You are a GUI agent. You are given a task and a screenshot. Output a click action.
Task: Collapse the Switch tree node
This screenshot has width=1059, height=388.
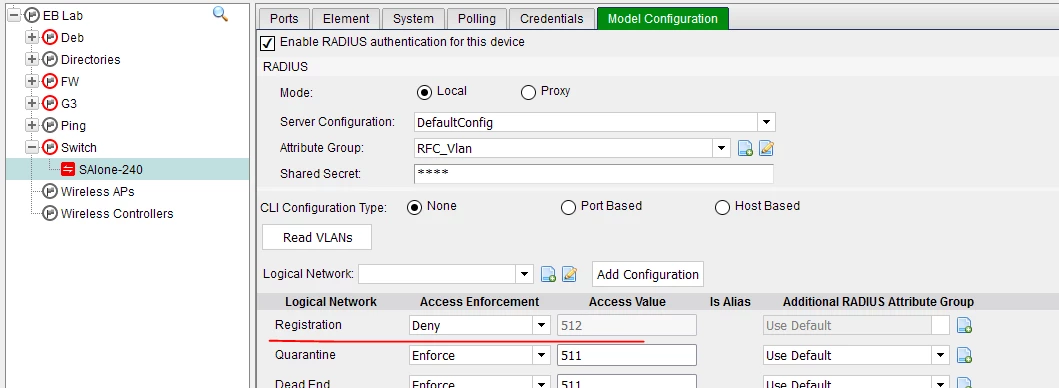32,147
